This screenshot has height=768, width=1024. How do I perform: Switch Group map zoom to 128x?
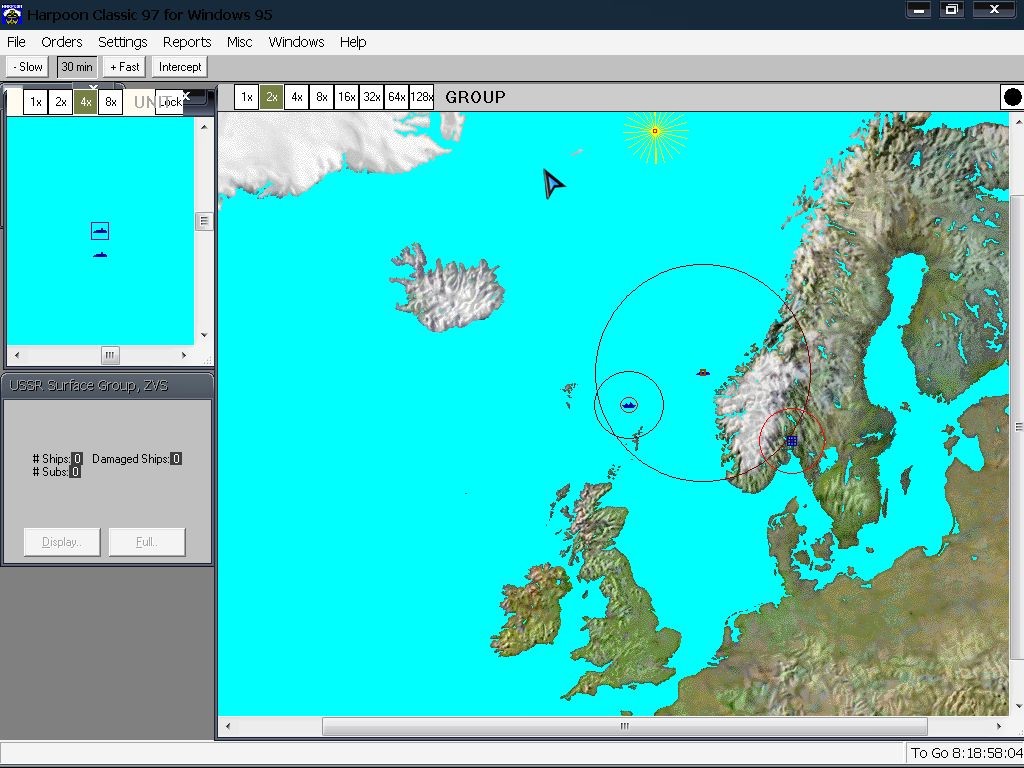click(x=422, y=97)
